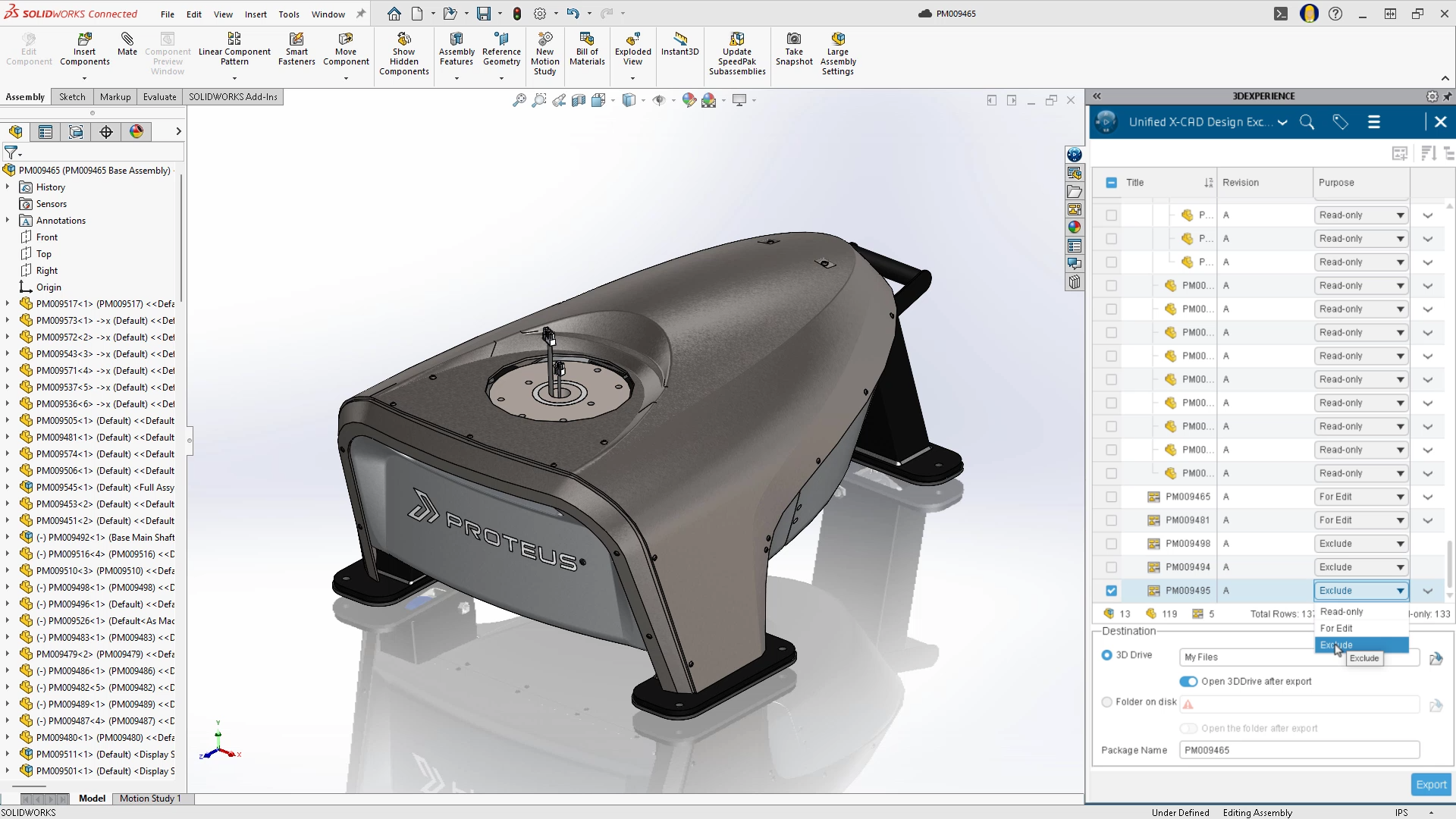The width and height of the screenshot is (1456, 819).
Task: Click the Export button
Action: 1430,785
